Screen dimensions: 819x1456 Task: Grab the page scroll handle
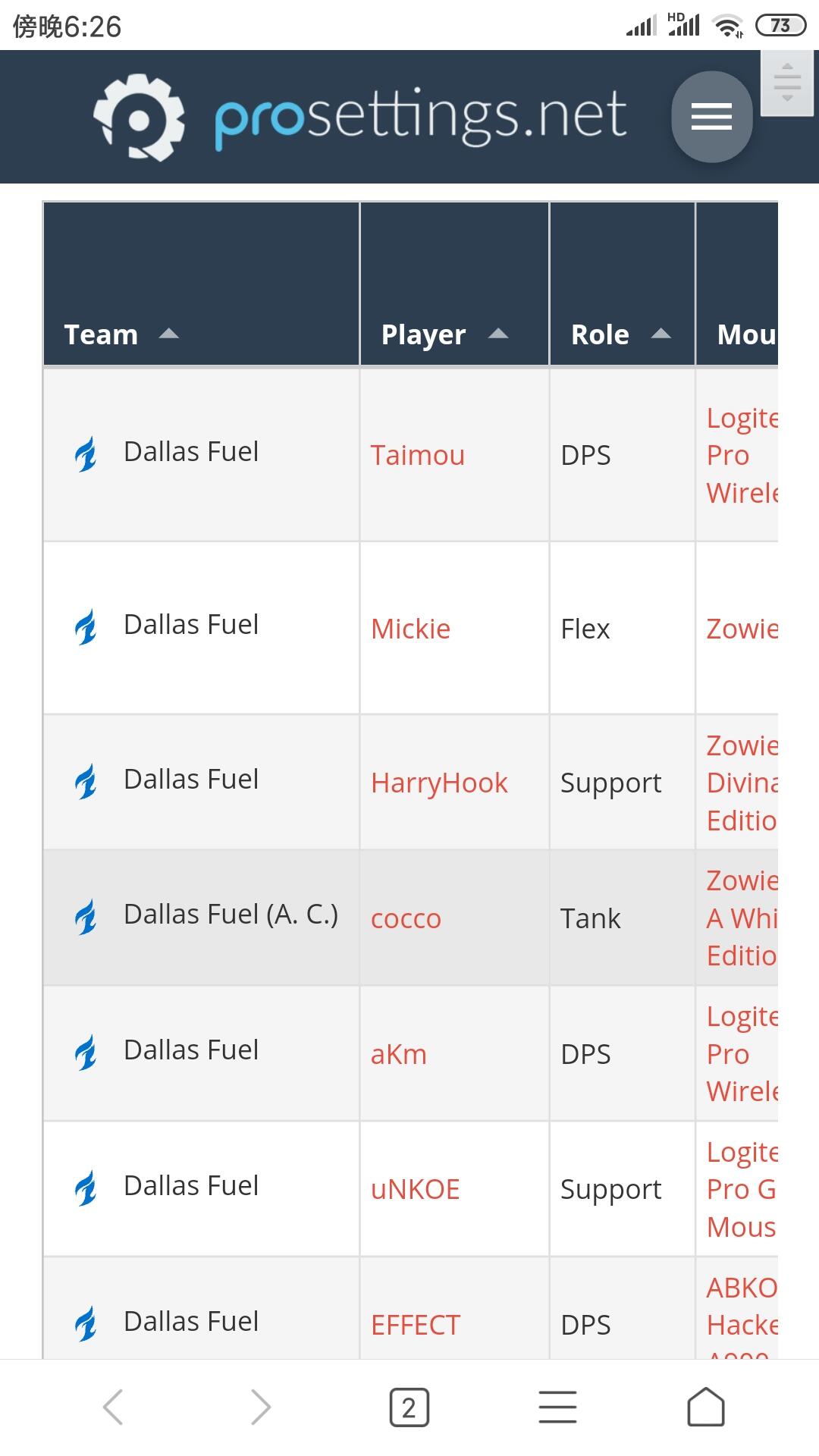(787, 82)
